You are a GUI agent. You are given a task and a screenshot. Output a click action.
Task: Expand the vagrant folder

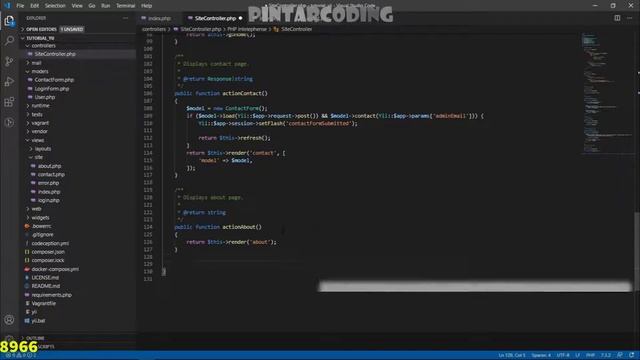pyautogui.click(x=40, y=123)
